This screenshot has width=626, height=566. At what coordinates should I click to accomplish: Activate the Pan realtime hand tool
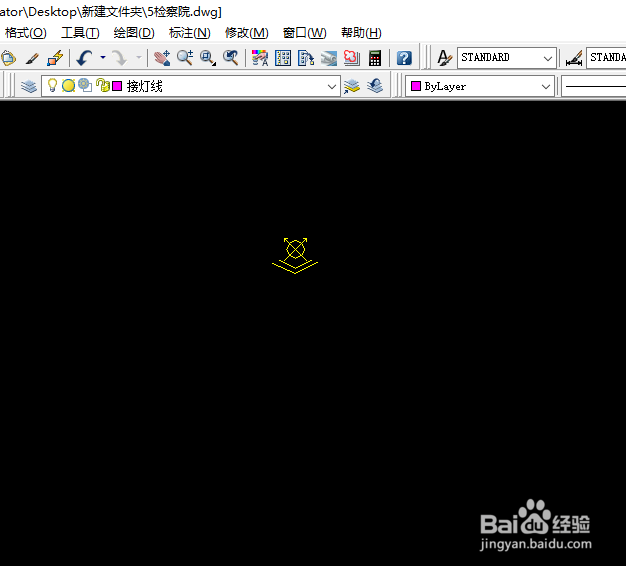pyautogui.click(x=162, y=58)
